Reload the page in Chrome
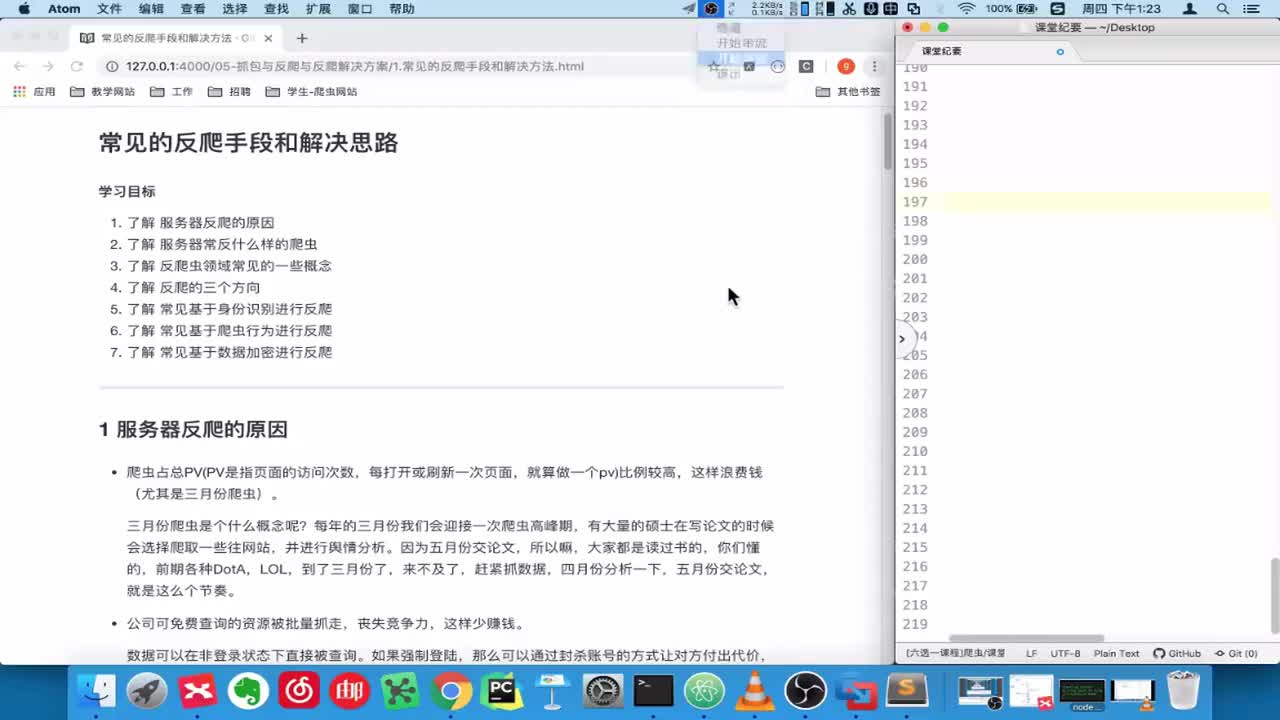Image resolution: width=1280 pixels, height=720 pixels. pos(76,66)
